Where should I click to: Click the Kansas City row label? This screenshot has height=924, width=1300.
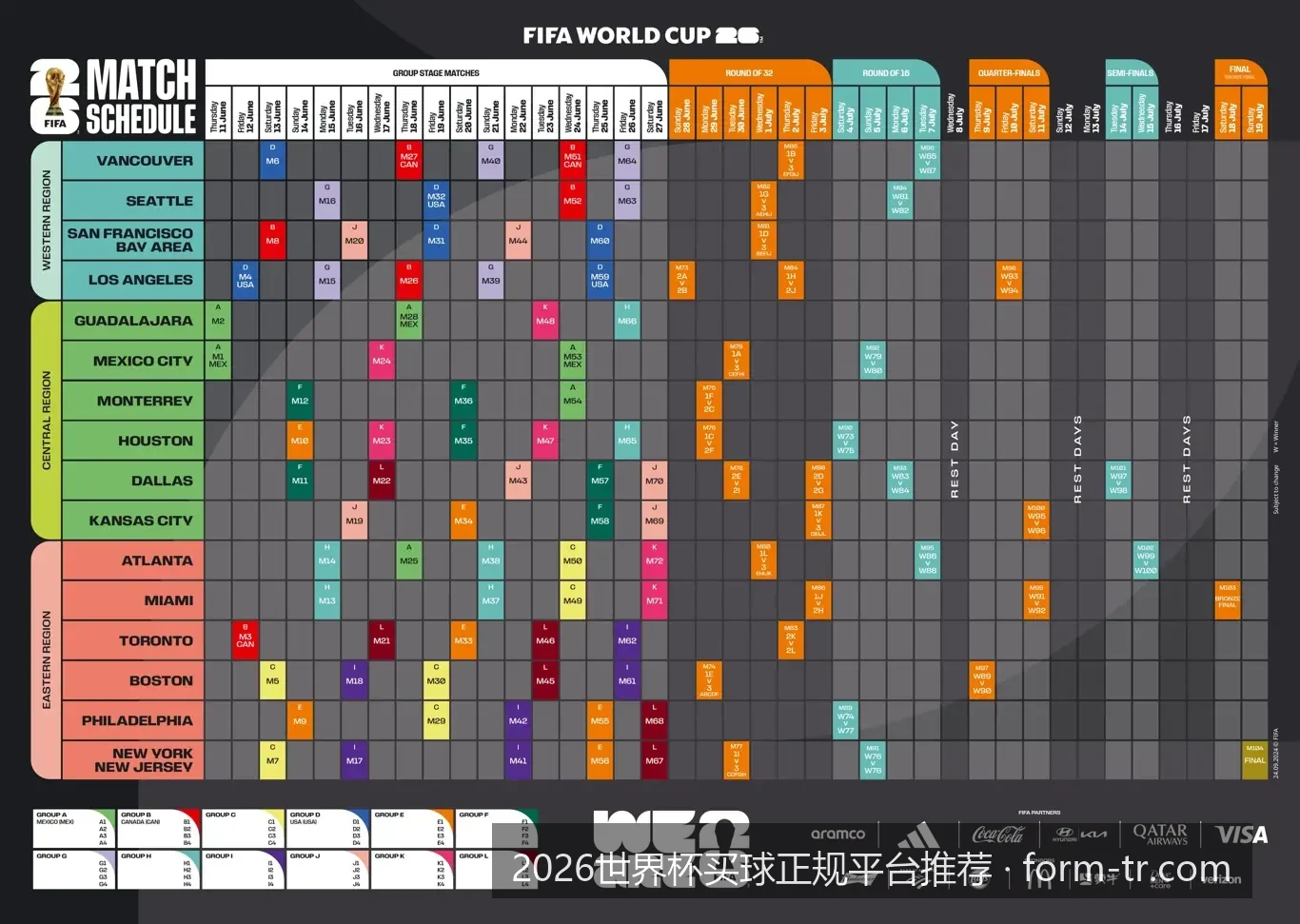tap(132, 521)
